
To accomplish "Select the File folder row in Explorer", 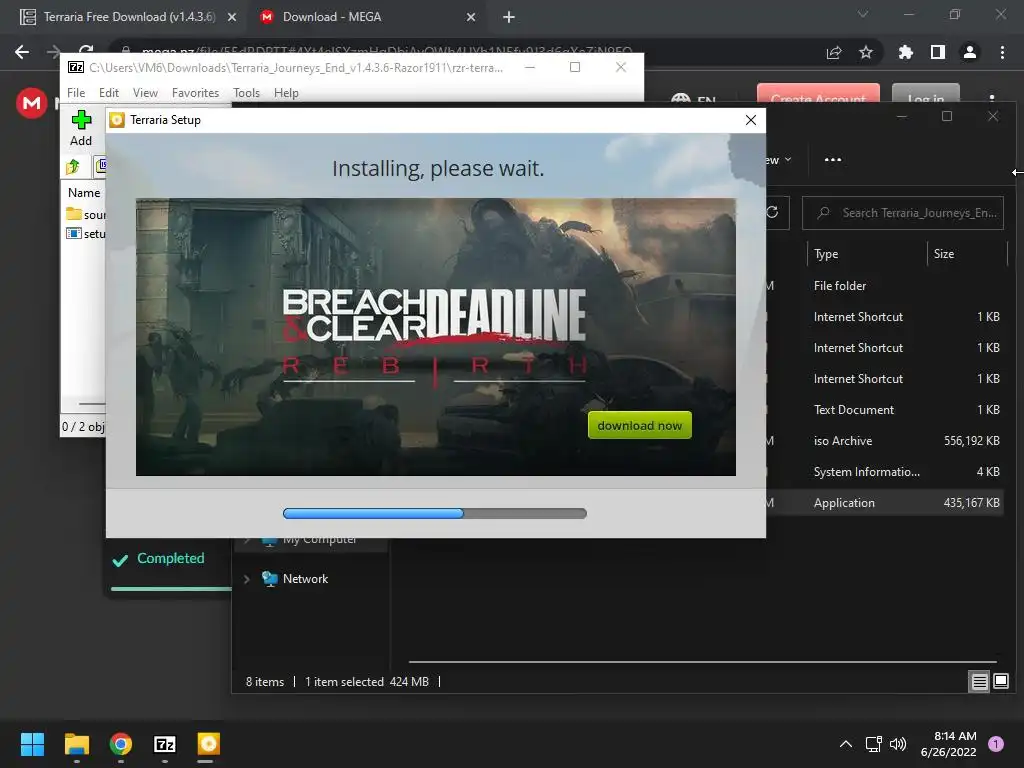I will 884,285.
